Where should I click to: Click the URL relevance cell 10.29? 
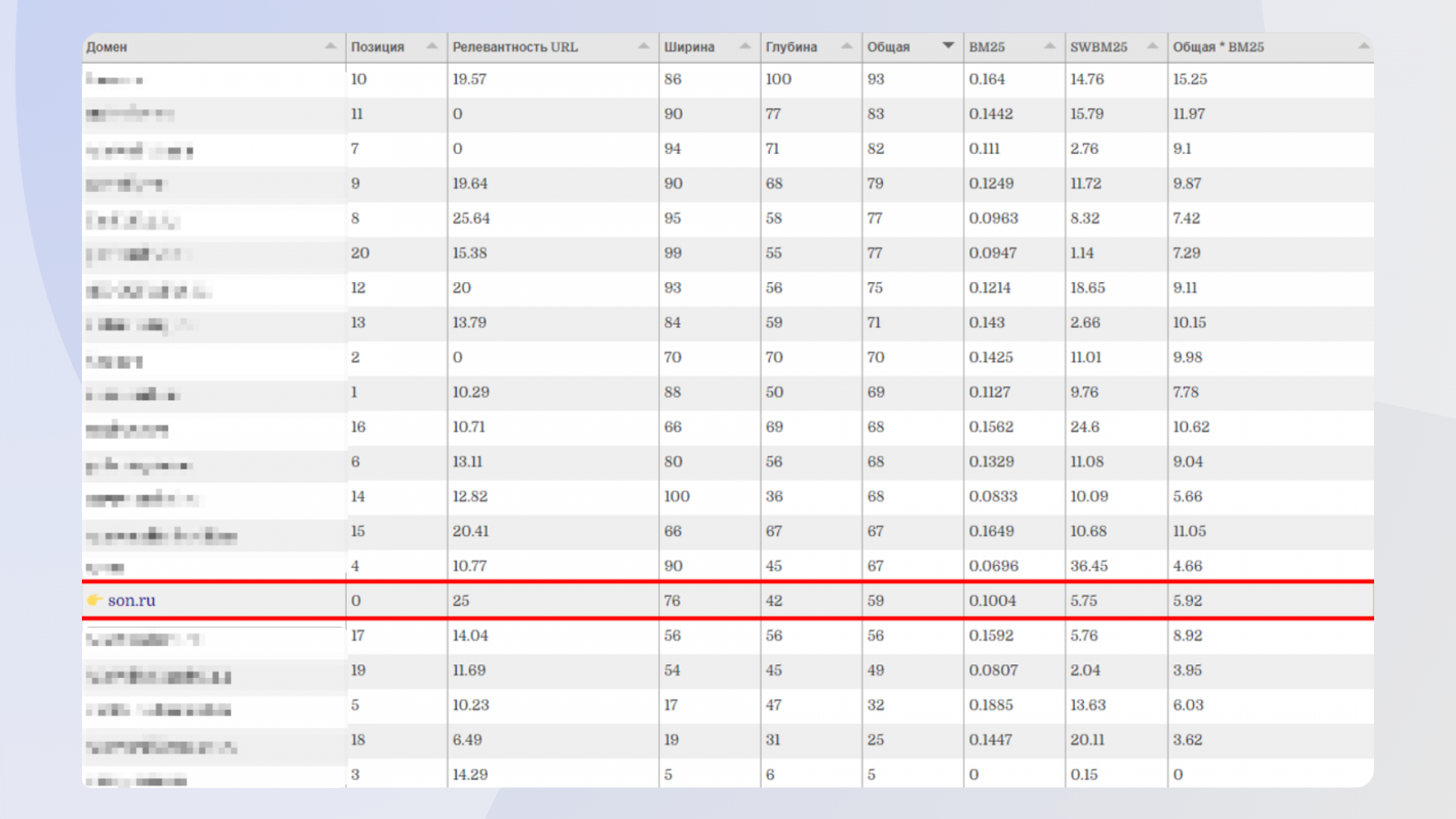(471, 392)
